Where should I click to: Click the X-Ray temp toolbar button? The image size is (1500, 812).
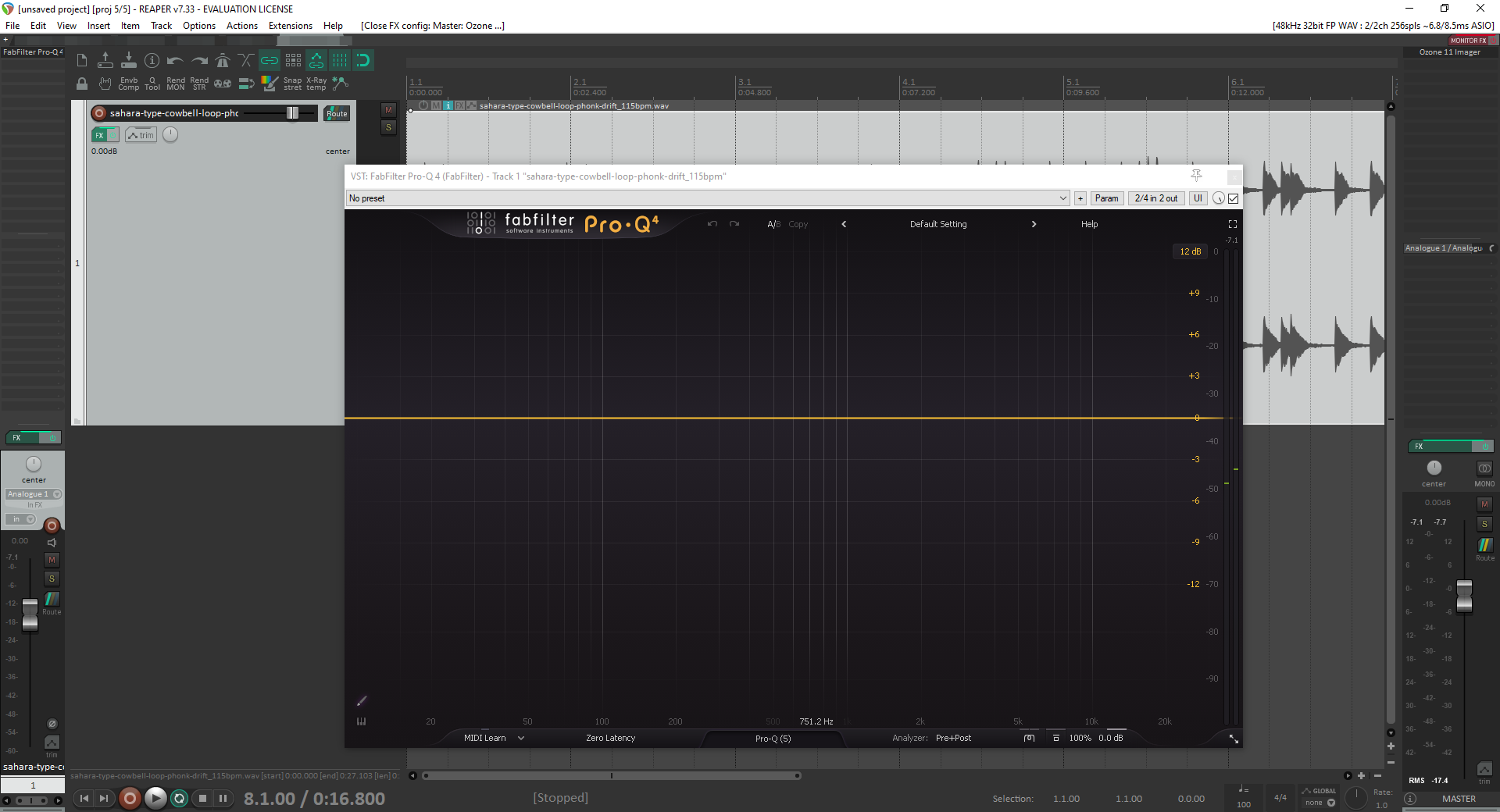coord(316,84)
